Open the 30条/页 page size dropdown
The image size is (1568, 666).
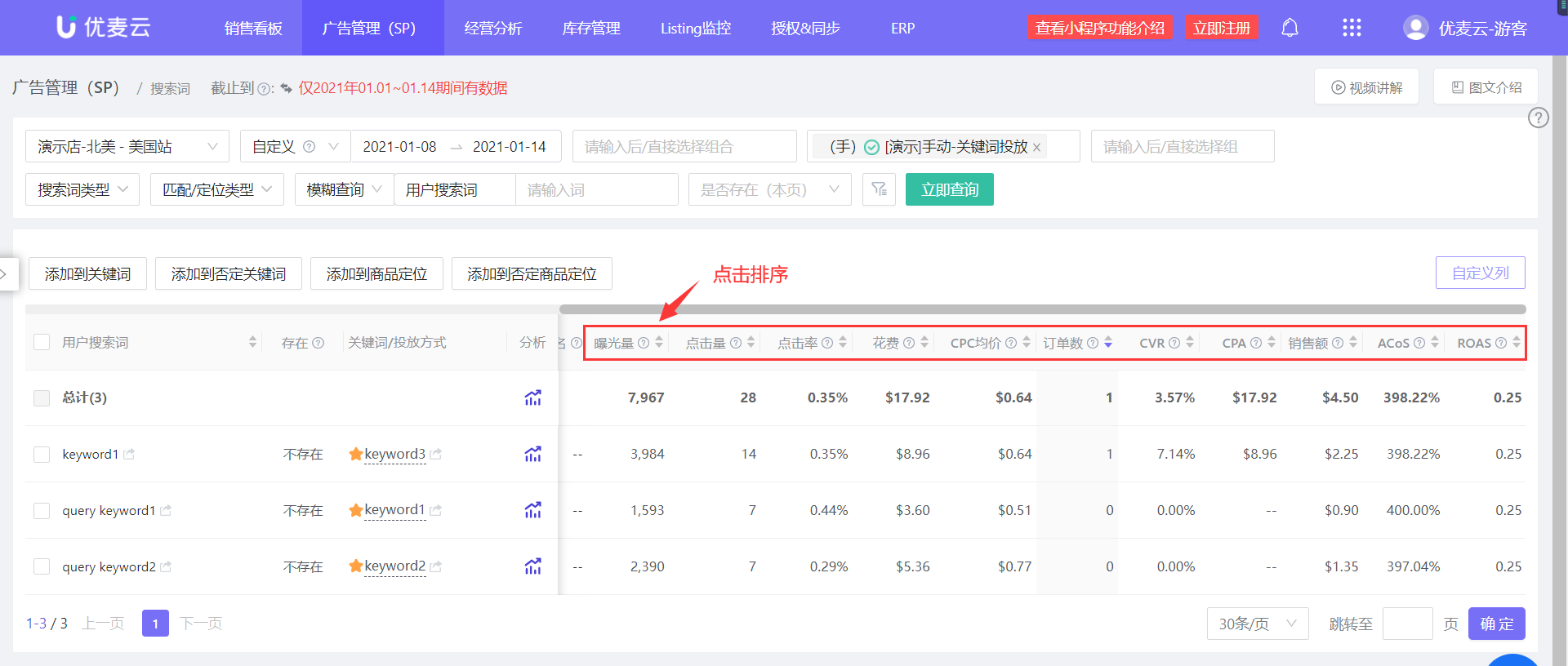pos(1258,624)
